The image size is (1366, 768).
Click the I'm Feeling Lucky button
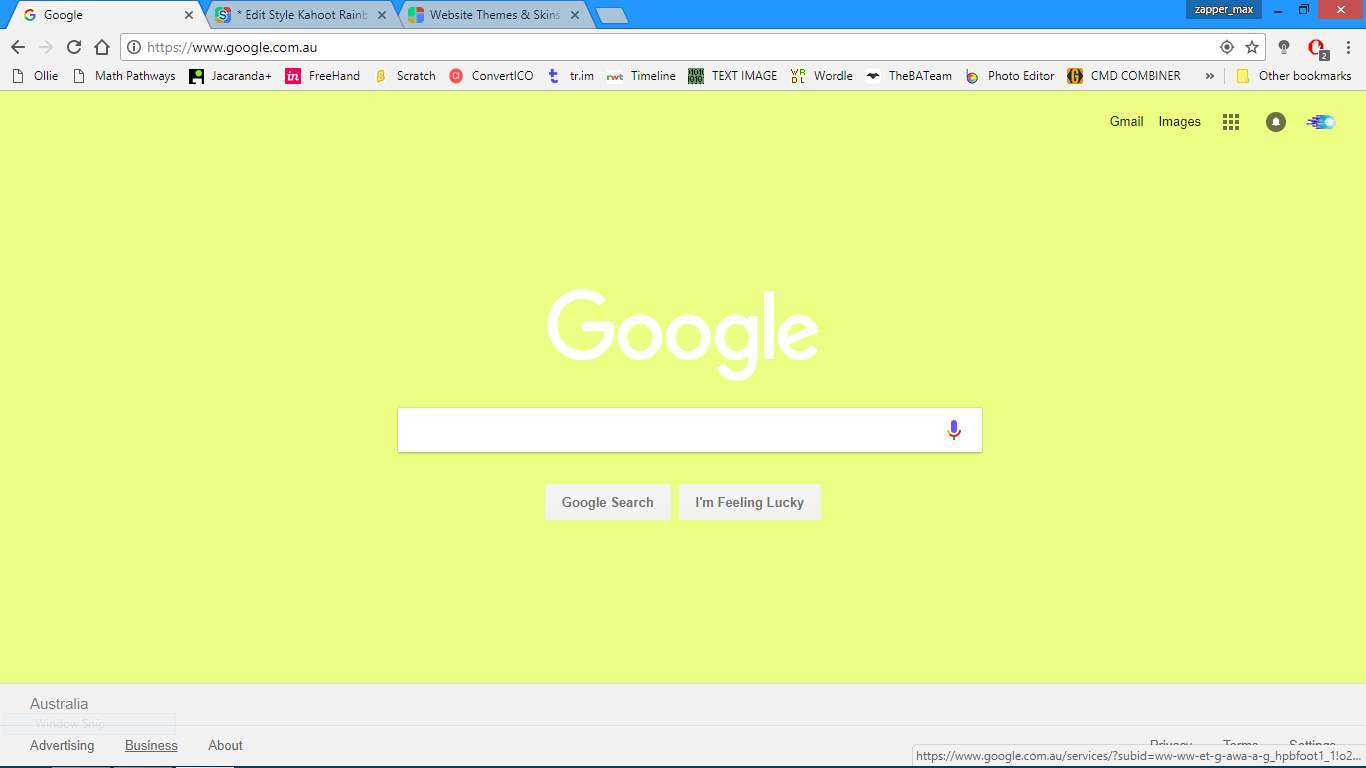pyautogui.click(x=750, y=502)
